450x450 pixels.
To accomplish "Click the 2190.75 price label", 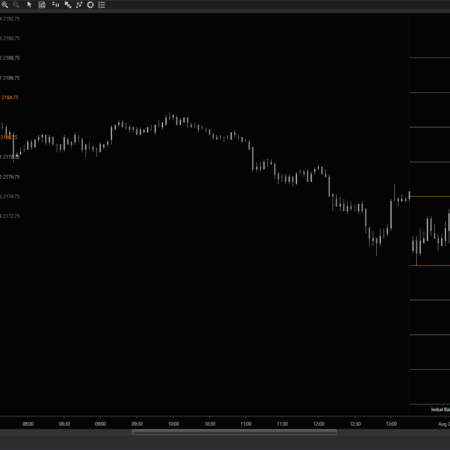I will (x=11, y=38).
